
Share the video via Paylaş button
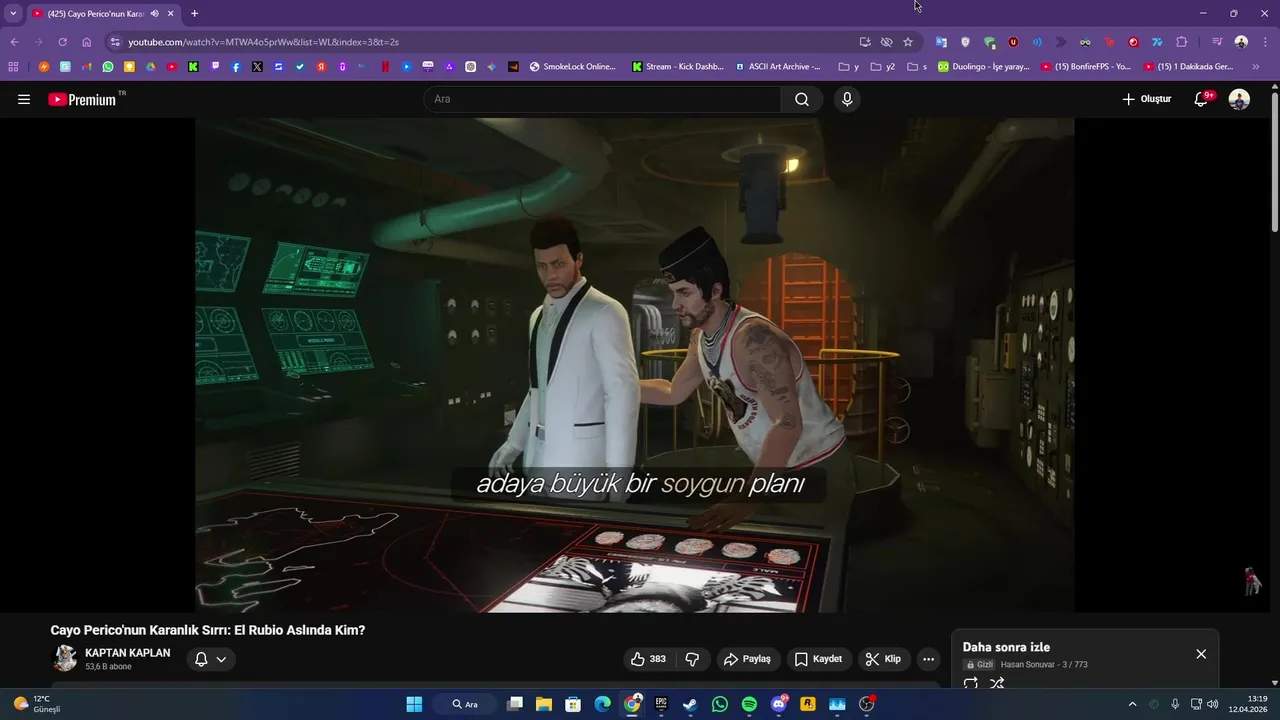pos(747,659)
